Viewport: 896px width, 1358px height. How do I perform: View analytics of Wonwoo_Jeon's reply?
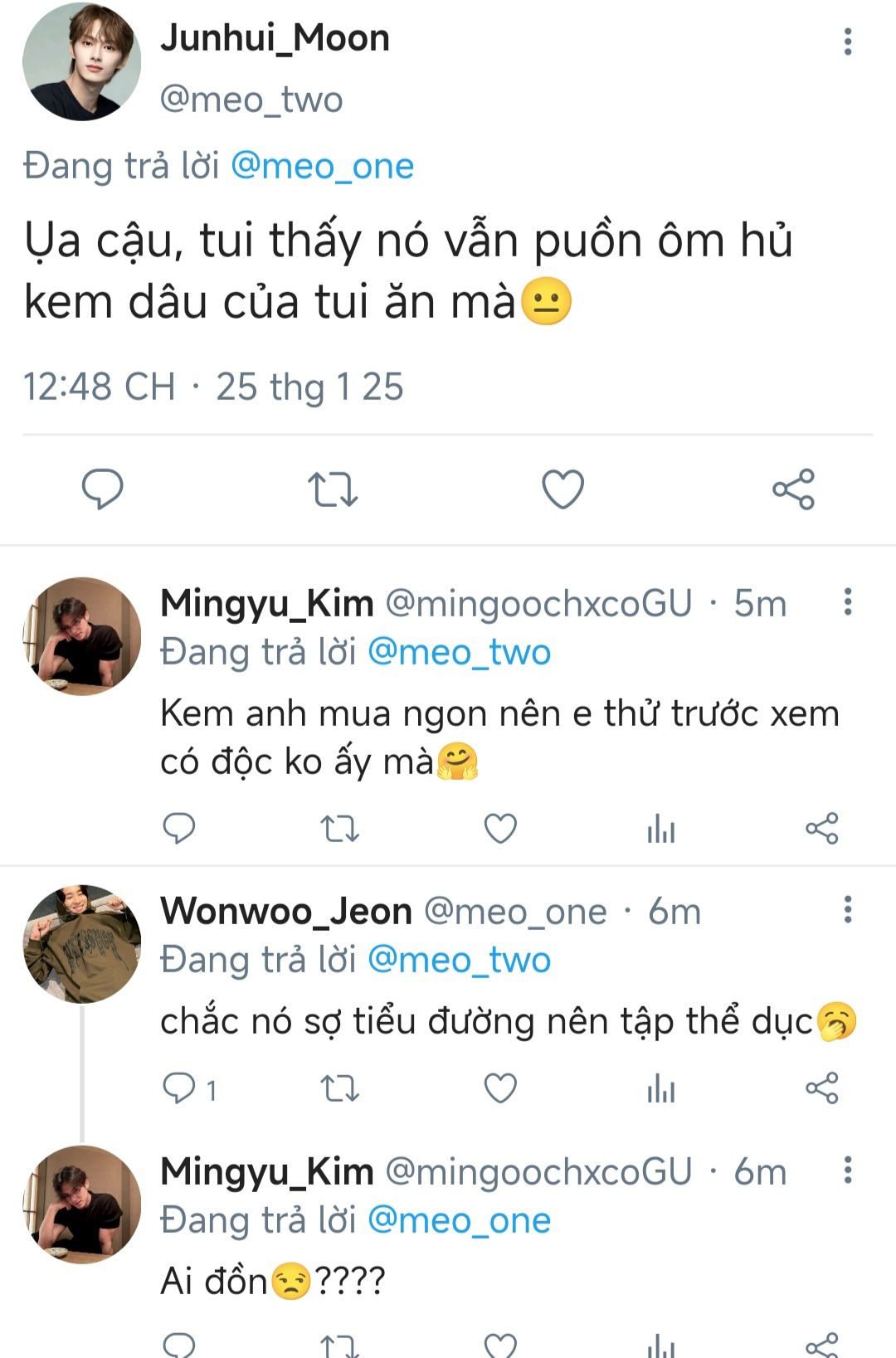pos(661,1088)
